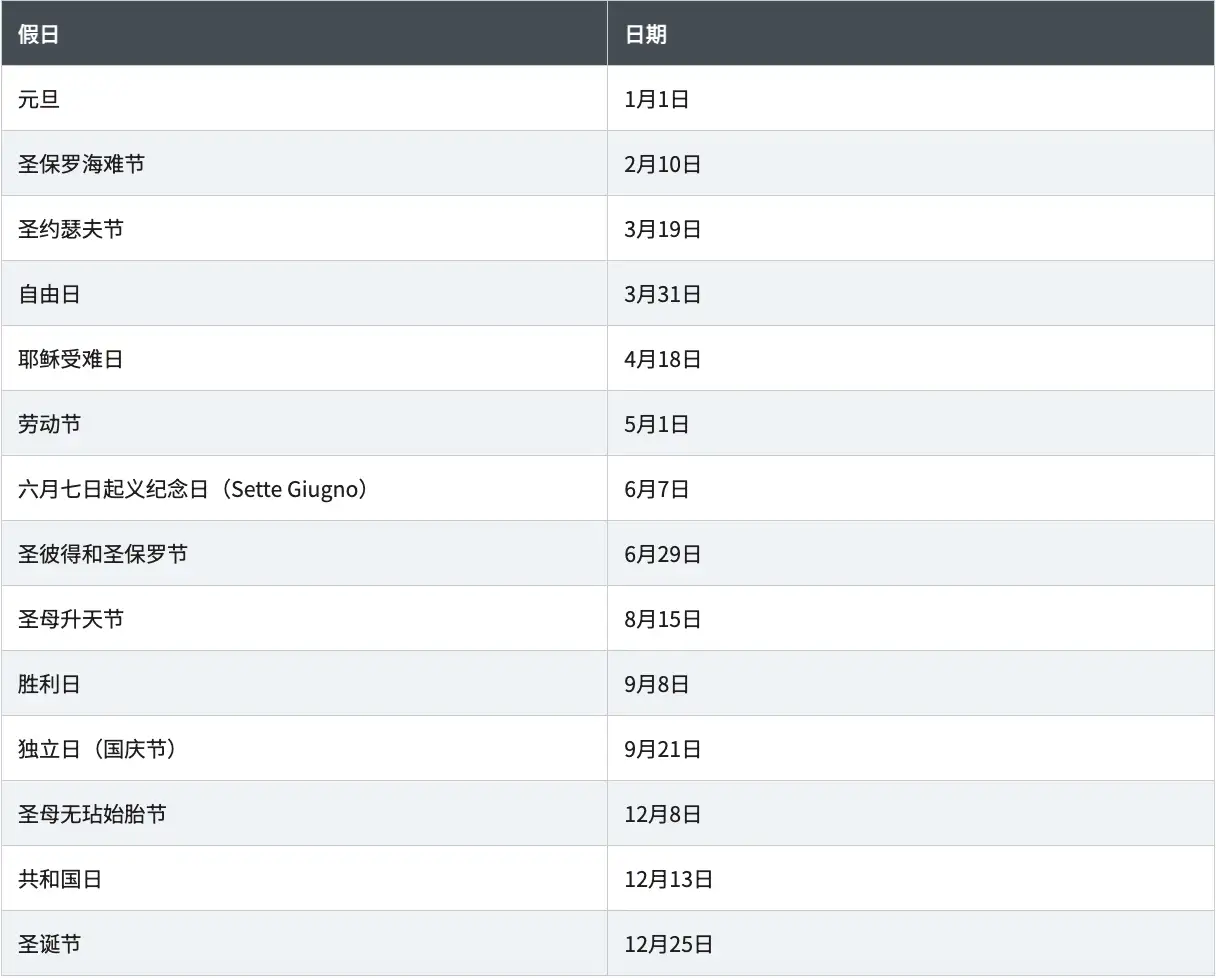
Task: Select the 圣母无玷始胎节 cell
Action: 92,814
